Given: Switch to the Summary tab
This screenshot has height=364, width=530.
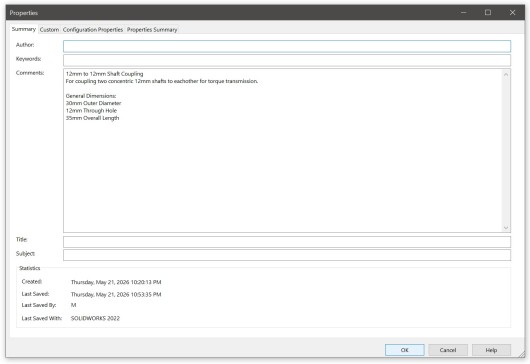Looking at the screenshot, I should click(24, 29).
